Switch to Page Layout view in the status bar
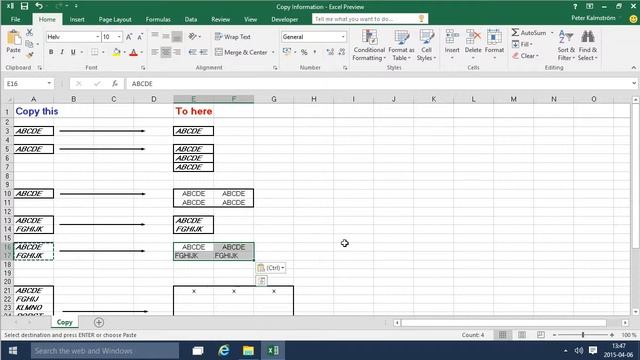This screenshot has height=360, width=640. tap(522, 335)
